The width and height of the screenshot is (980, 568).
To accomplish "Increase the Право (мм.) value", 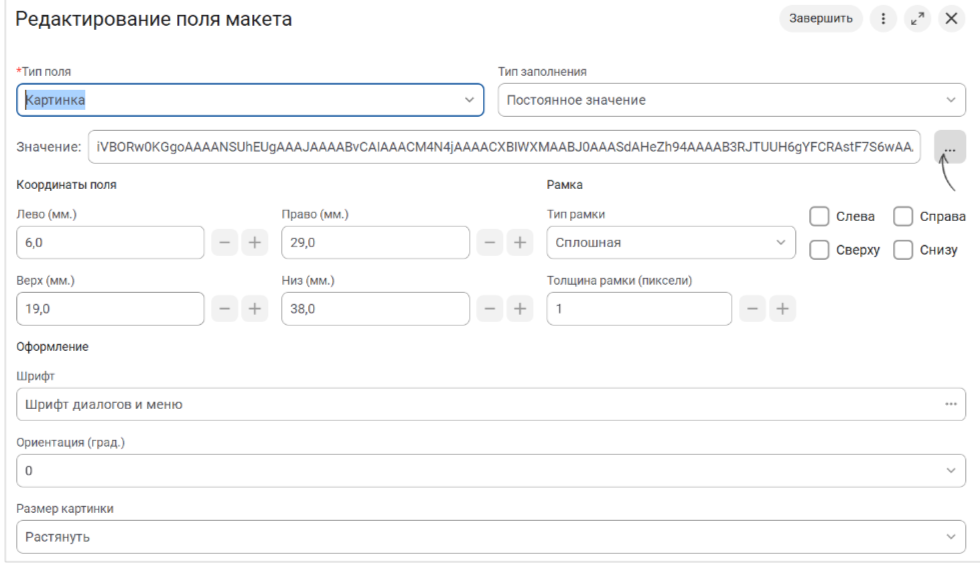I will pyautogui.click(x=520, y=242).
